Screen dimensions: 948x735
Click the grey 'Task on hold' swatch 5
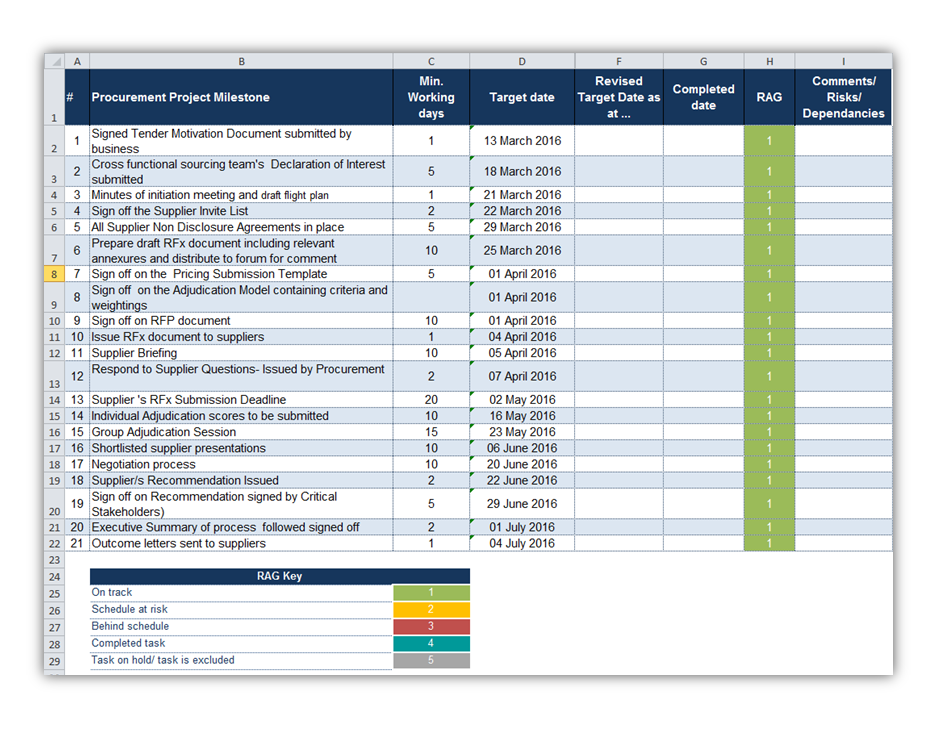coord(431,660)
